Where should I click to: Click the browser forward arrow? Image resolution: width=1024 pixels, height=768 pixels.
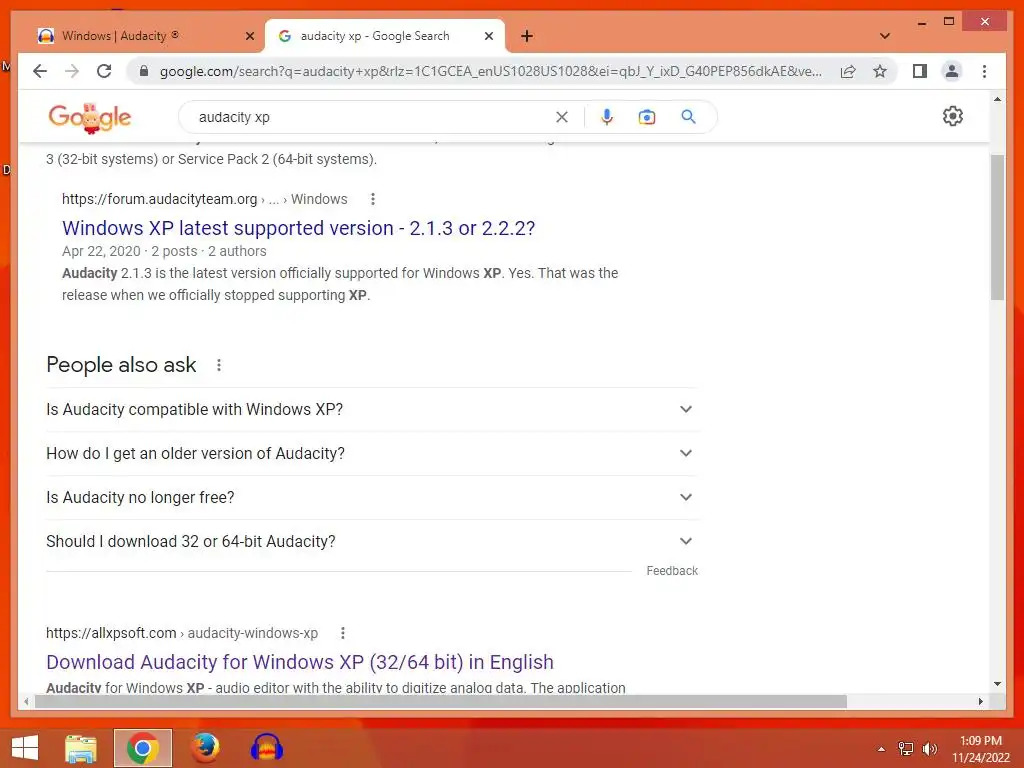coord(72,71)
